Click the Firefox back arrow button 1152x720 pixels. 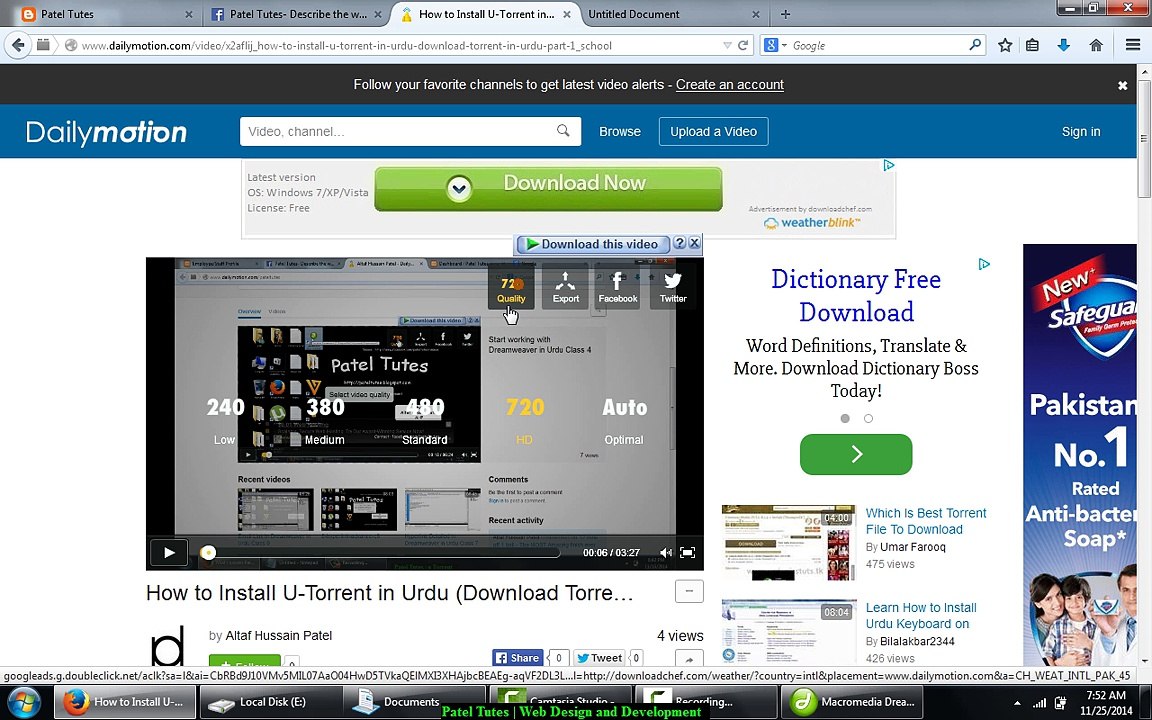pos(18,45)
